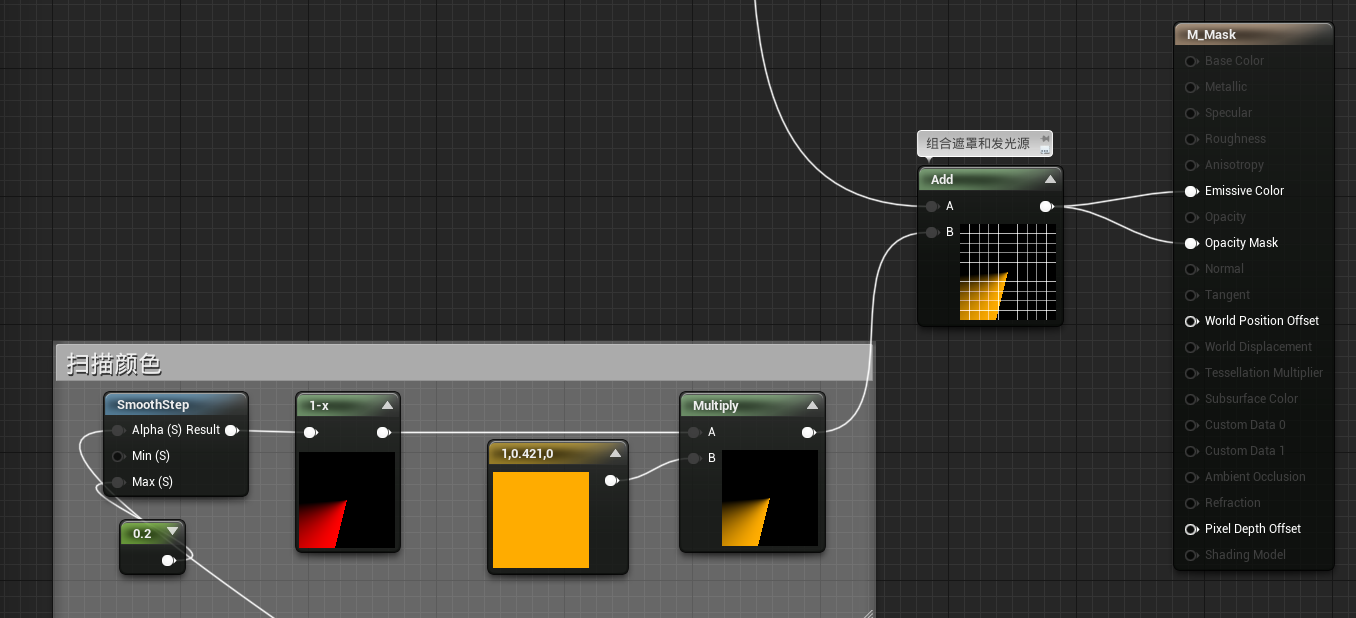1356x618 pixels.
Task: Select the M_Mask node title bar
Action: point(1253,35)
